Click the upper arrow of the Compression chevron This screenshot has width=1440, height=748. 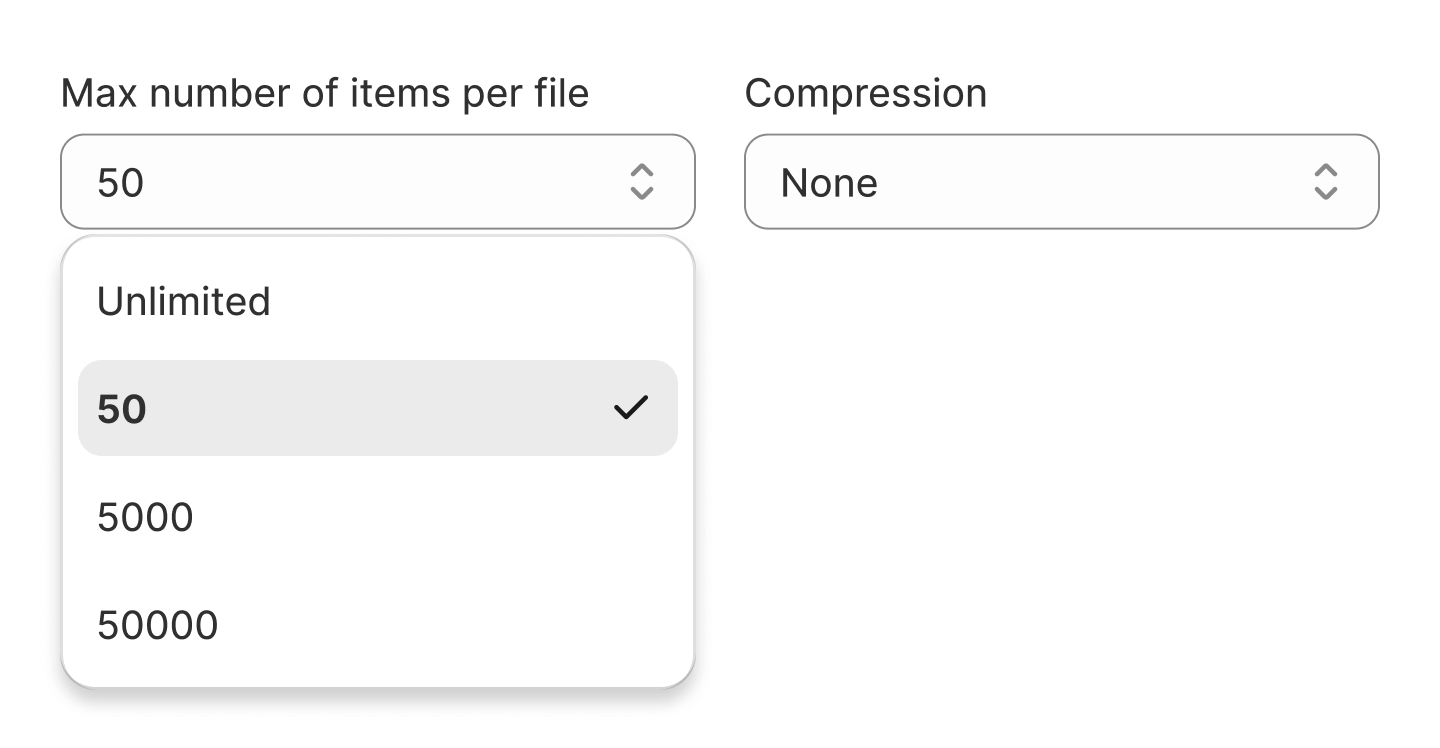(1325, 171)
